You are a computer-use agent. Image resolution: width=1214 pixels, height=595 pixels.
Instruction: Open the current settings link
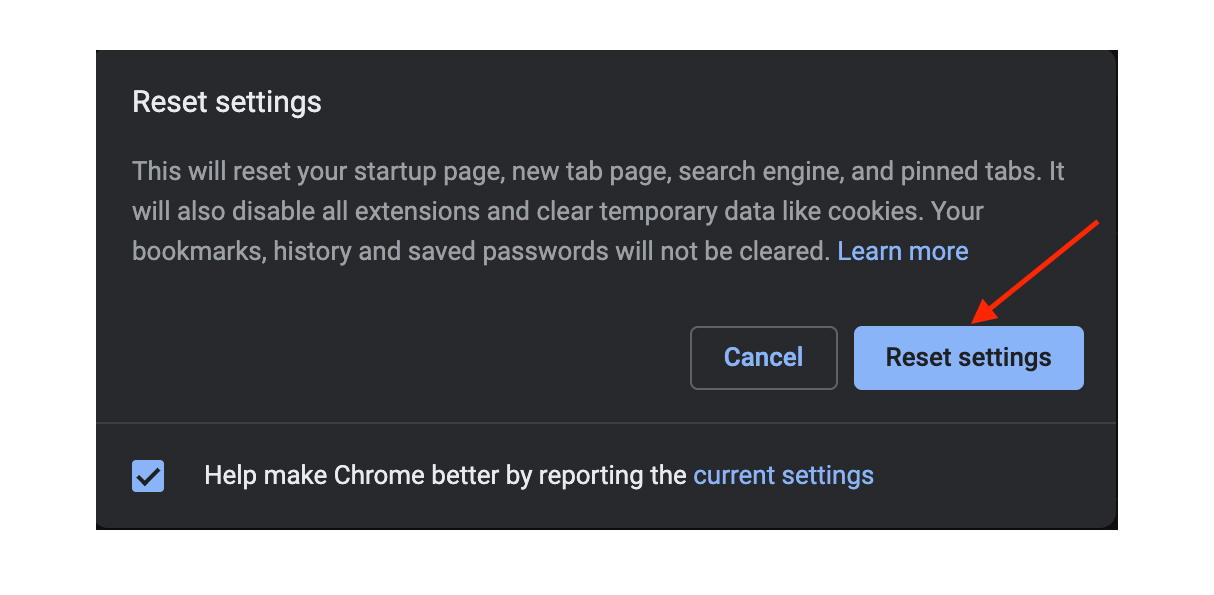[x=783, y=475]
